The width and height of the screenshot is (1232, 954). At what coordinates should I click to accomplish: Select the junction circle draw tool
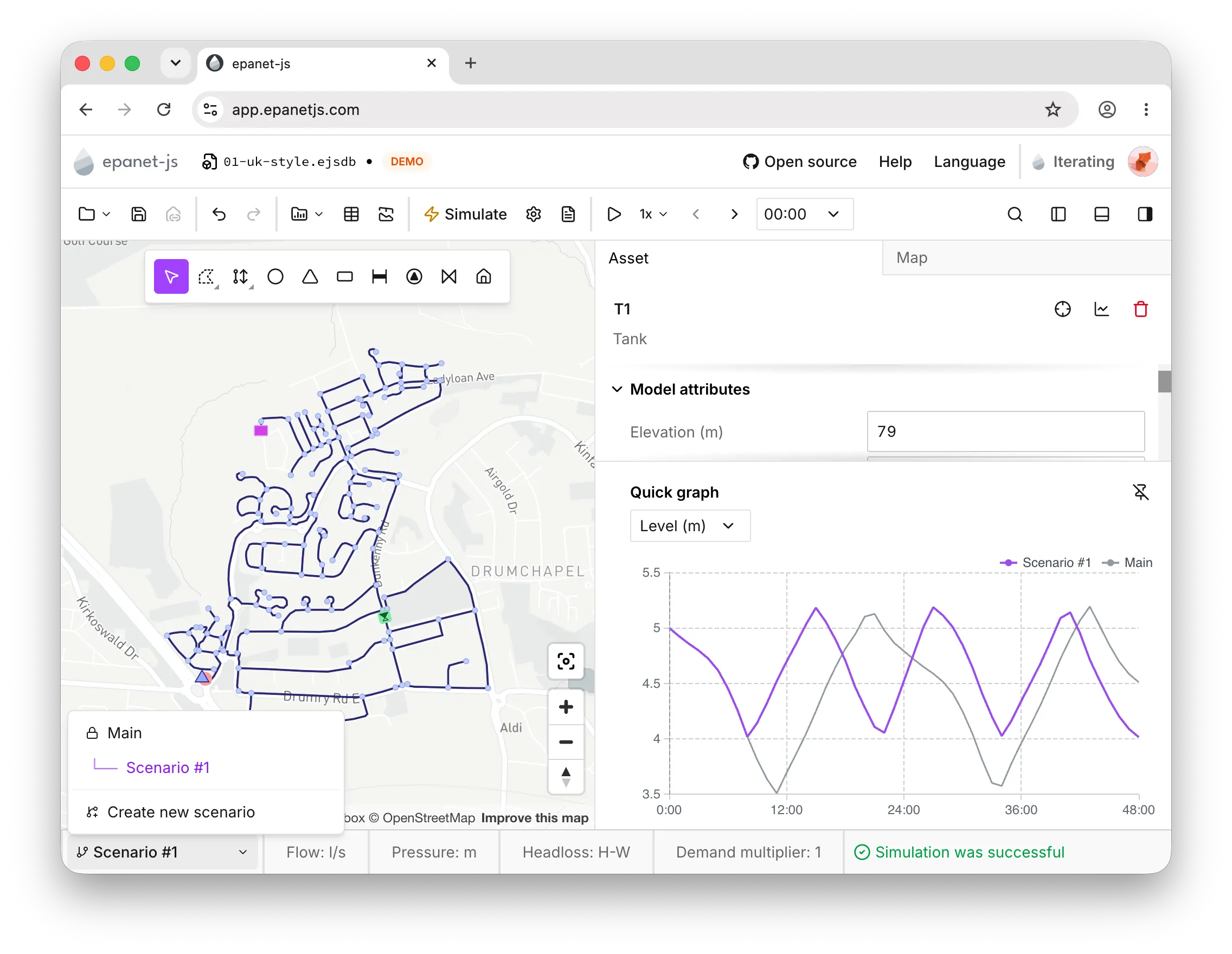point(275,276)
